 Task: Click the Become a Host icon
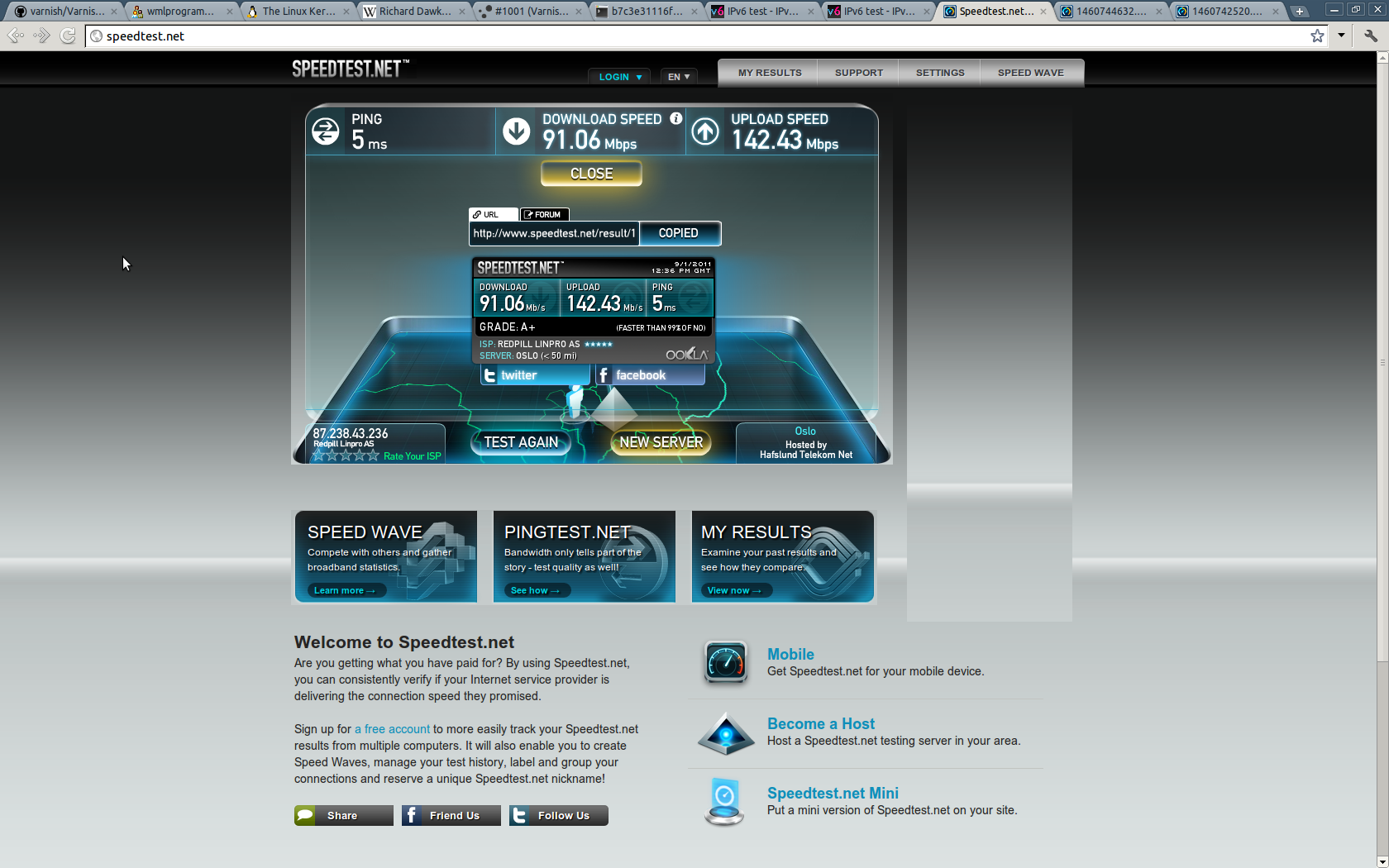pyautogui.click(x=726, y=732)
